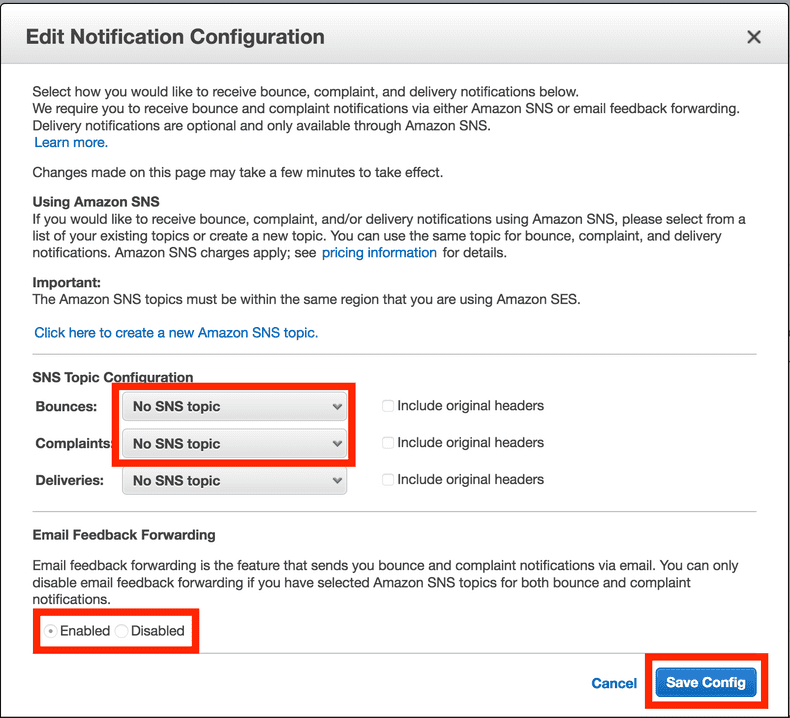The image size is (790, 718).
Task: Click the SNS Topic Configuration heading
Action: click(x=113, y=377)
